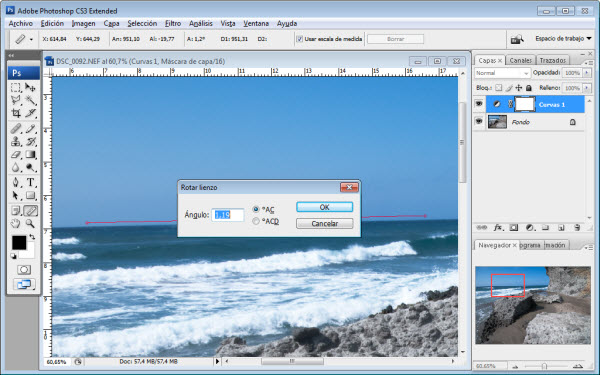Click the layer effects fx icon

pyautogui.click(x=497, y=228)
